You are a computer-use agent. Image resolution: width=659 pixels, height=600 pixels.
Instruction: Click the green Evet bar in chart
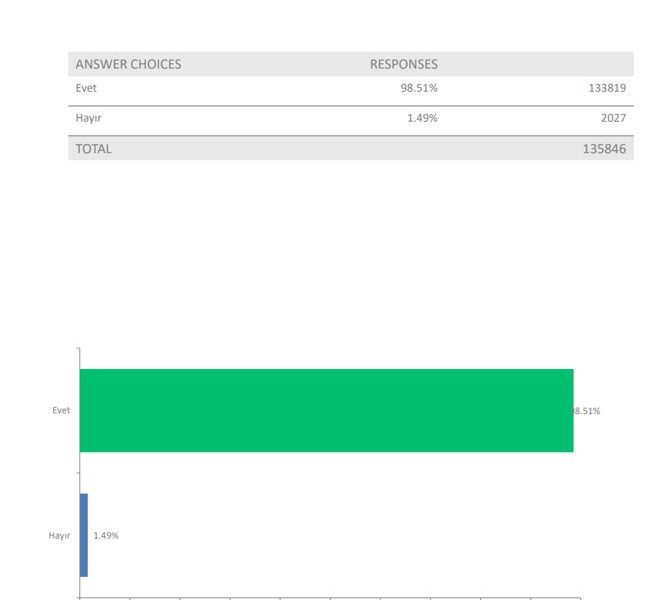326,410
